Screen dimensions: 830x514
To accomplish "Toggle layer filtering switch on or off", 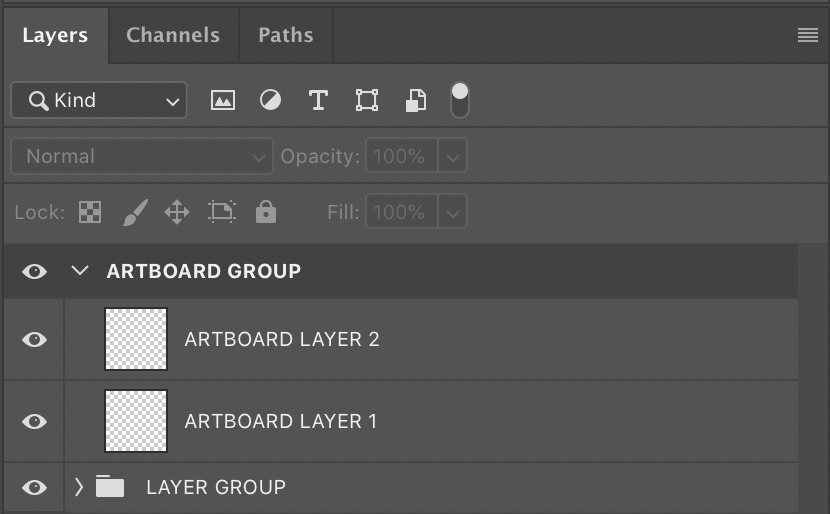I will (459, 100).
